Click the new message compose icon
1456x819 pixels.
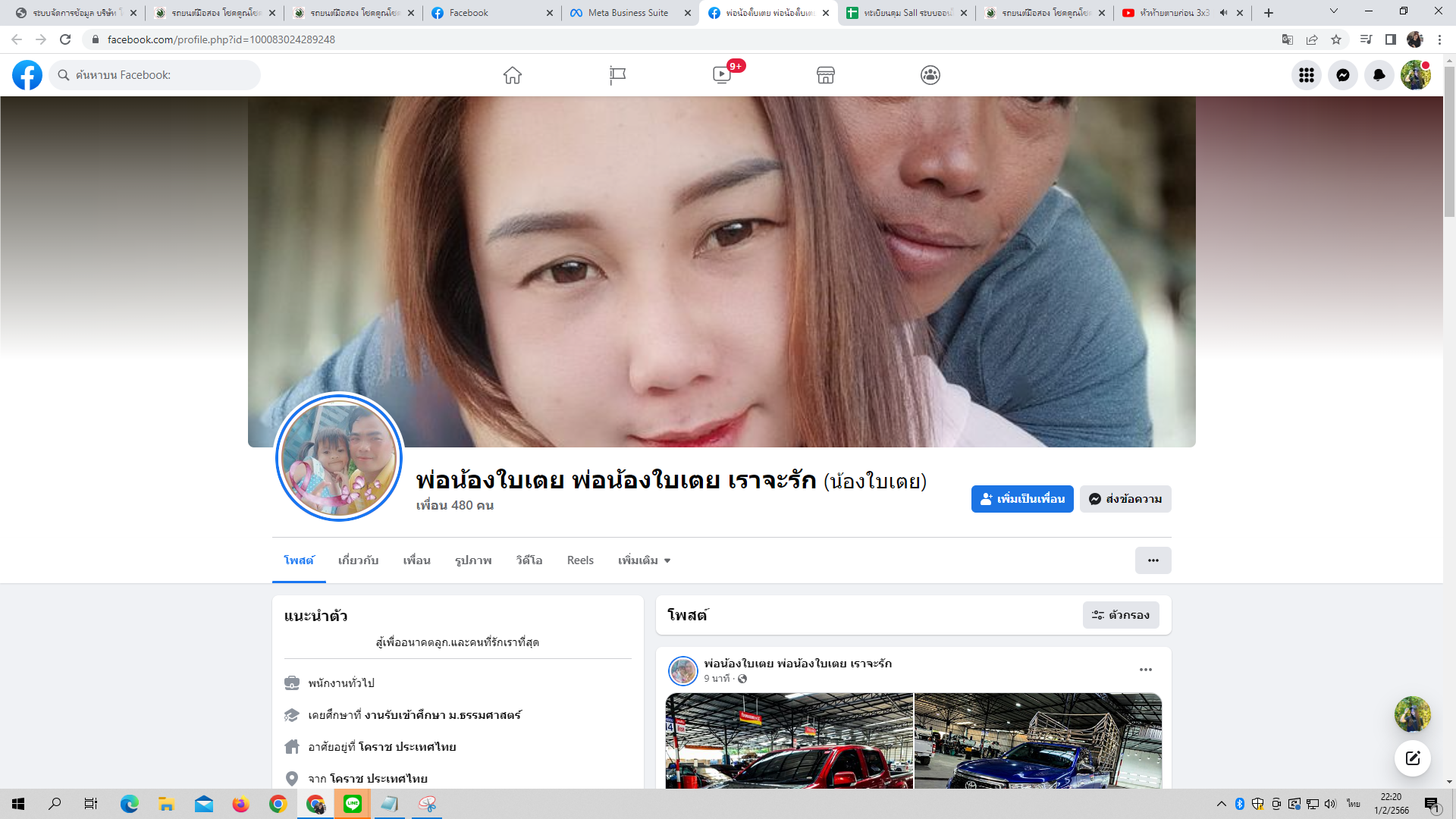click(x=1413, y=758)
